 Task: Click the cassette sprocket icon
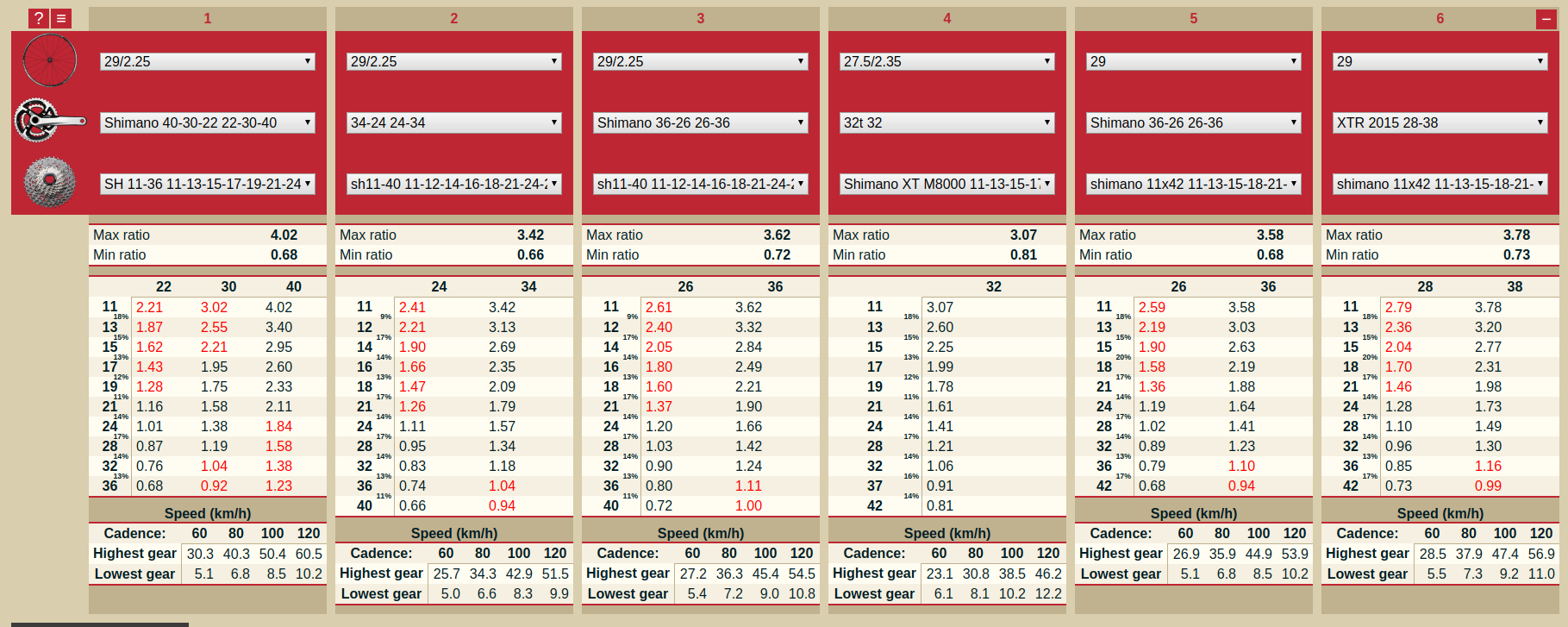[50, 183]
